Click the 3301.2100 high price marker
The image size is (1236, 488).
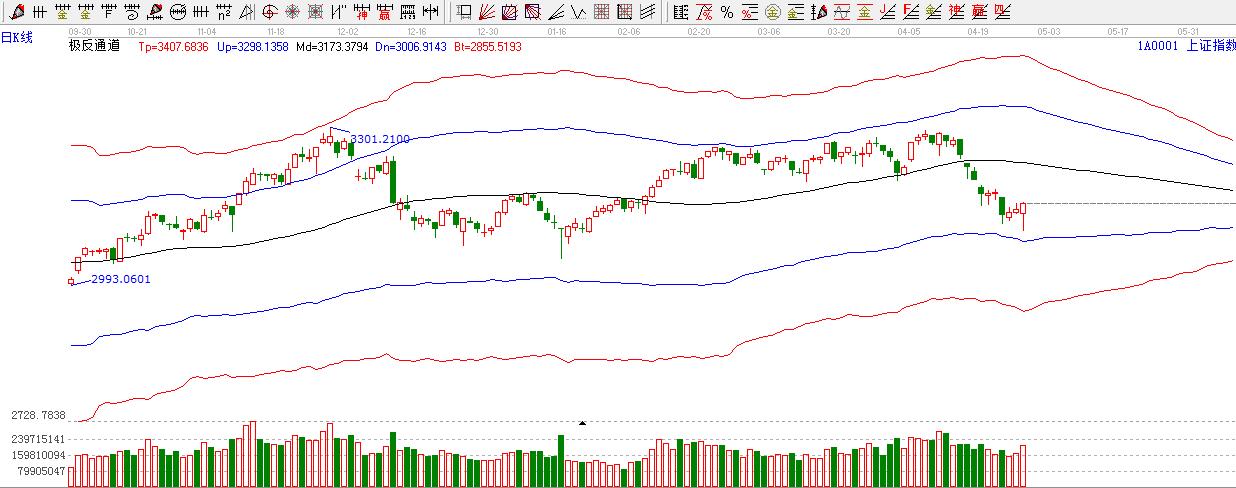(x=380, y=139)
